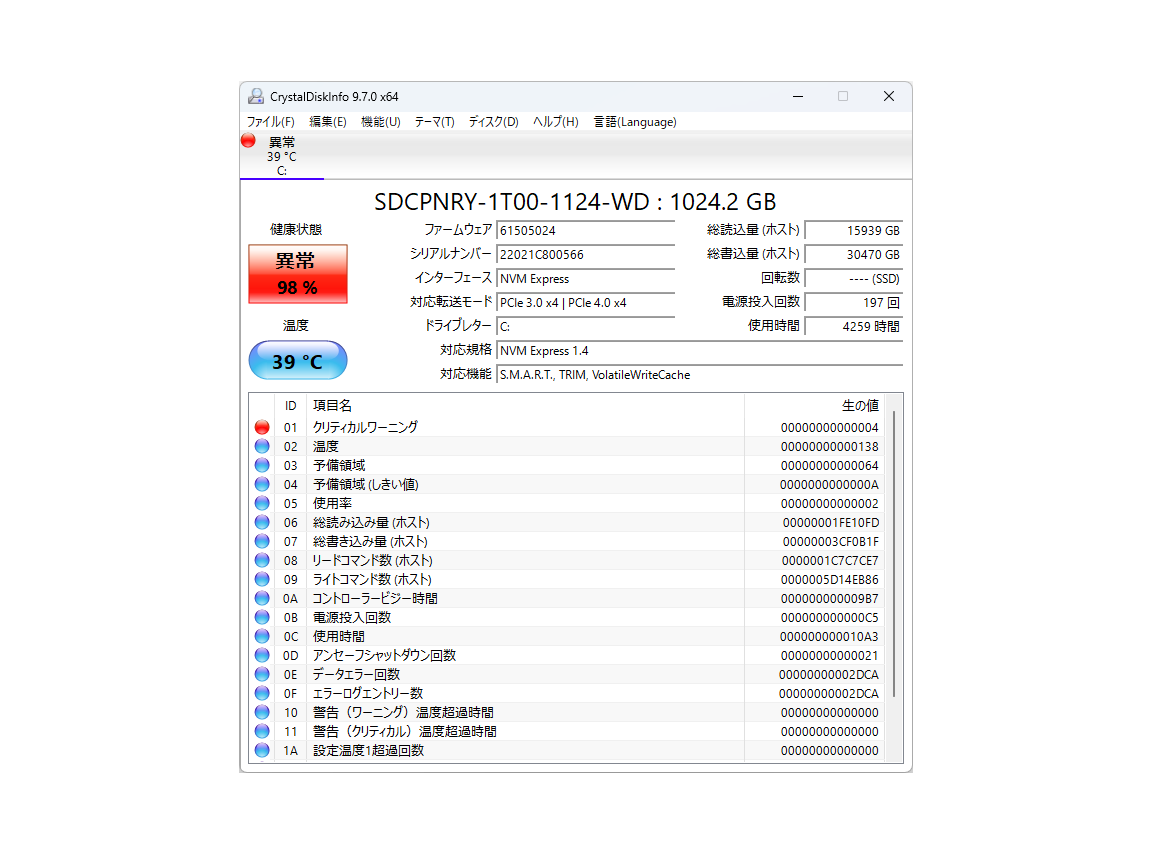Open the 言語(Language) menu

[x=635, y=121]
